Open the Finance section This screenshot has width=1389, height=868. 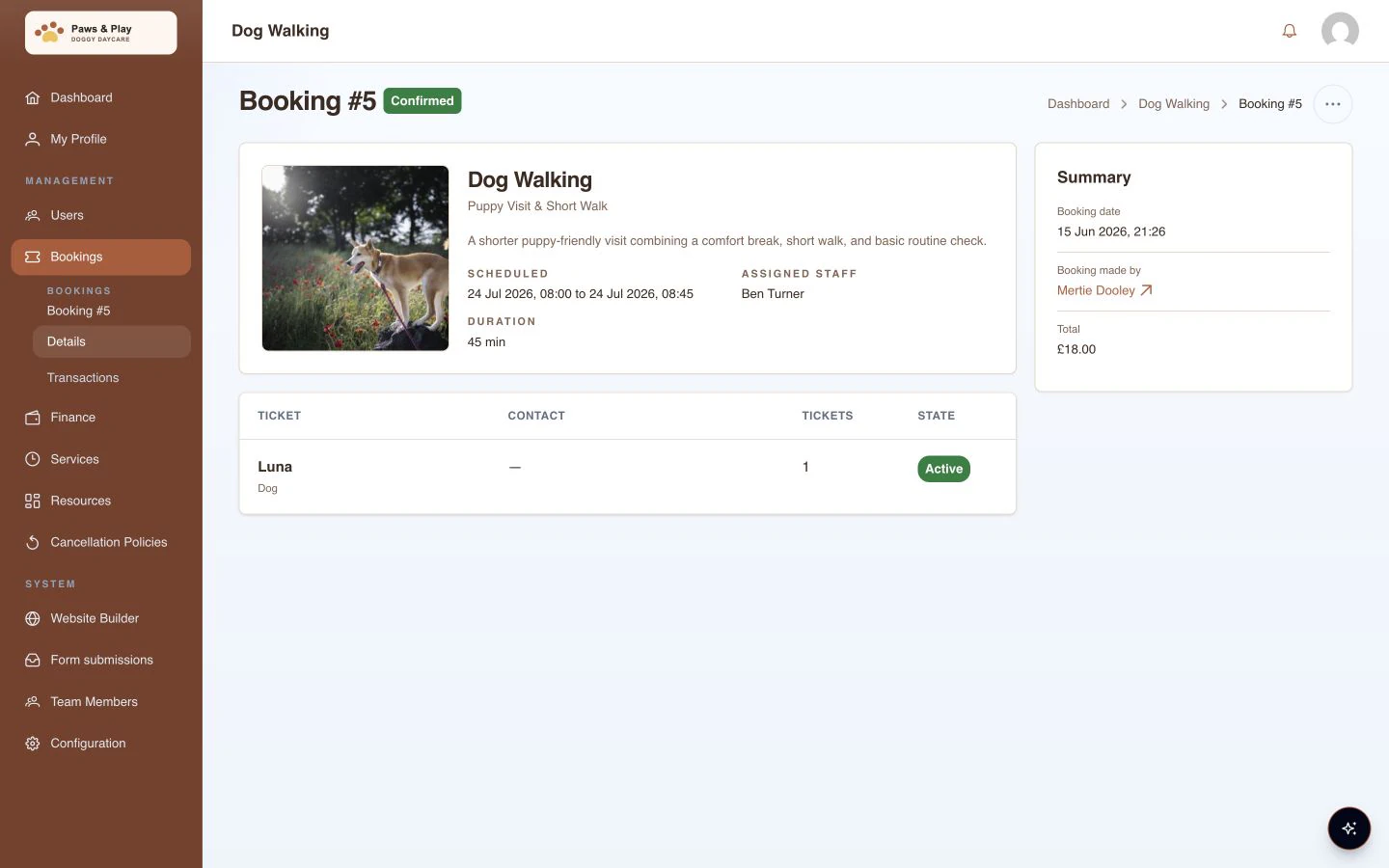click(100, 418)
